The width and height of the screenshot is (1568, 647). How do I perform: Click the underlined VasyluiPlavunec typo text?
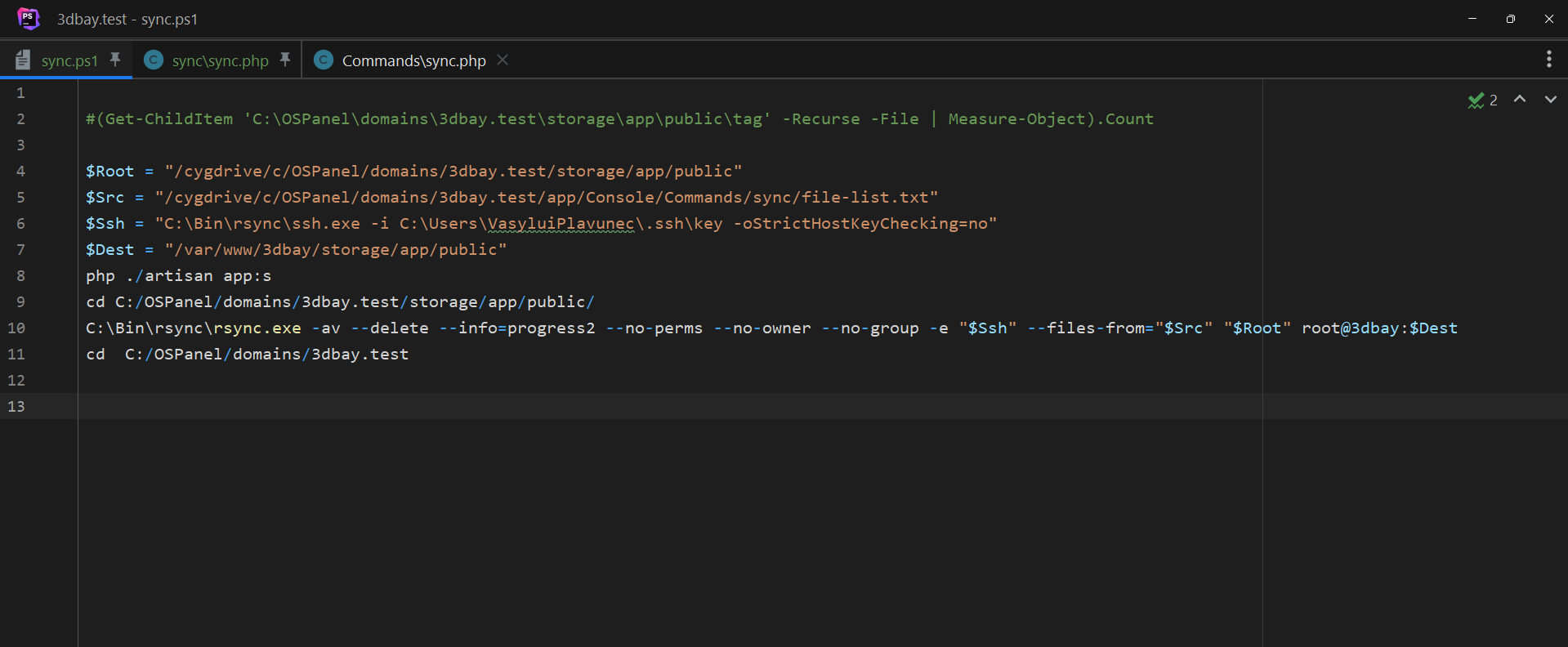(x=561, y=224)
